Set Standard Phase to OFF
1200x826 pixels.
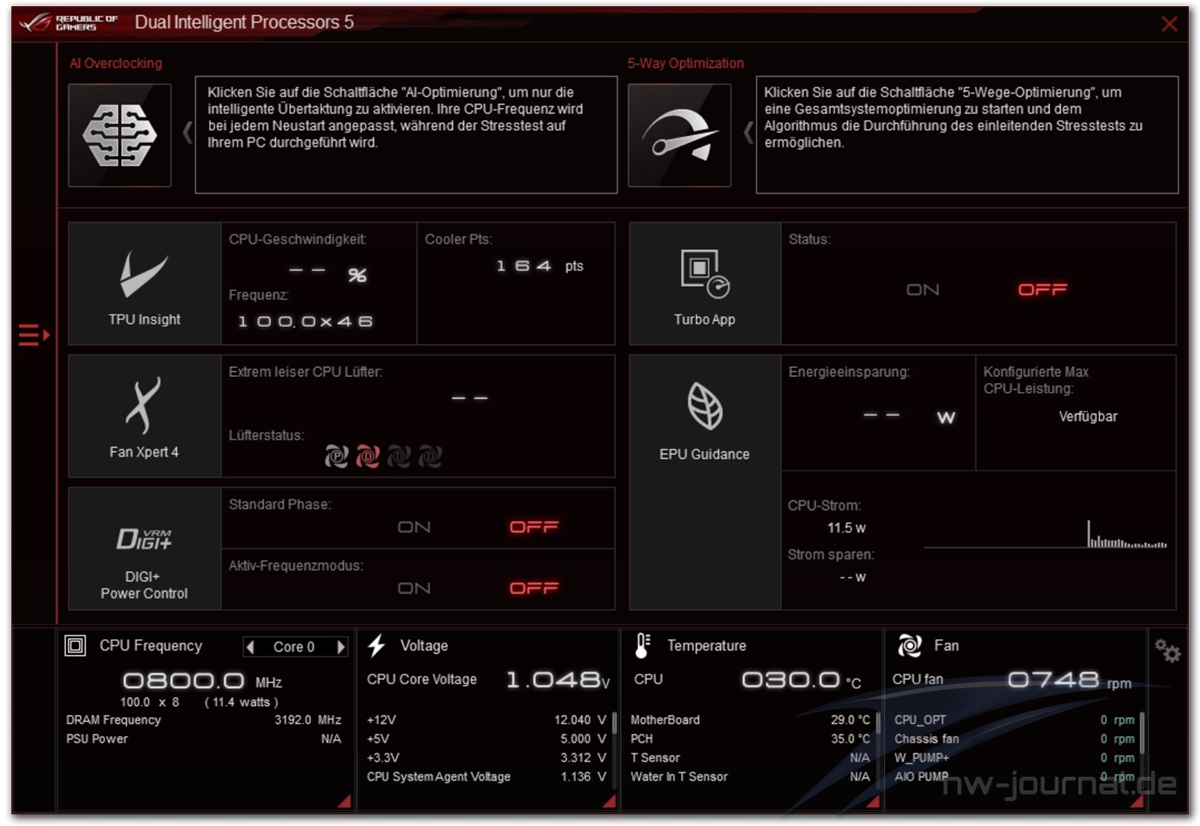pos(534,527)
